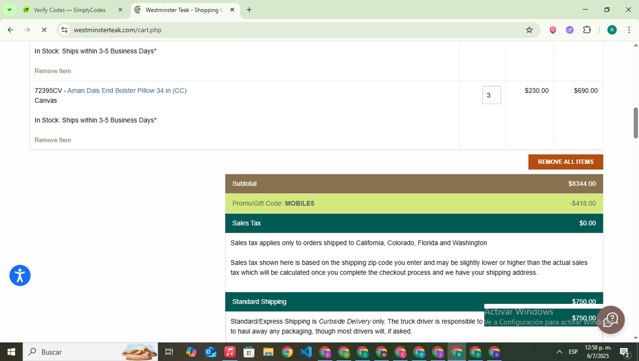Select the Sales Tax $0.00 row
The width and height of the screenshot is (639, 361).
click(414, 223)
